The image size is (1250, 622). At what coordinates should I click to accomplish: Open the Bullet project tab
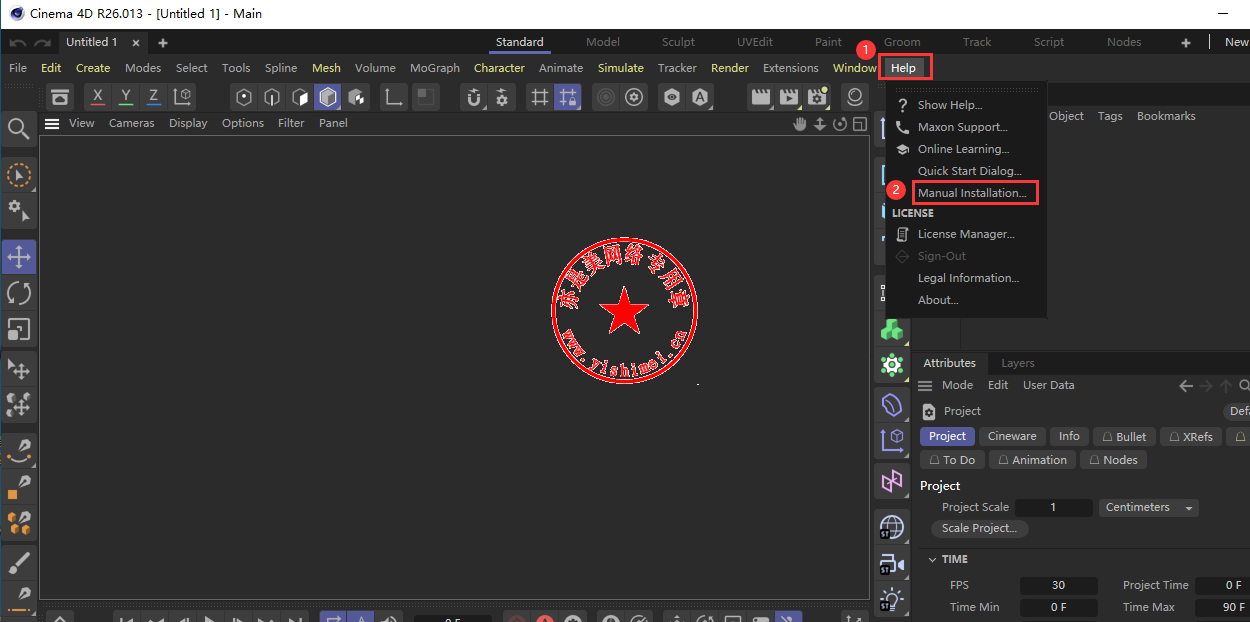(1123, 437)
